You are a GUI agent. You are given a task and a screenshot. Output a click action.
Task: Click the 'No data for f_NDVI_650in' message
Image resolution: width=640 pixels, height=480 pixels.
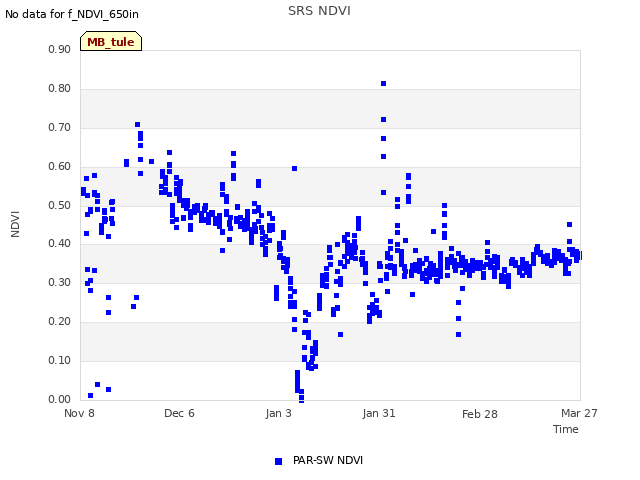click(72, 14)
